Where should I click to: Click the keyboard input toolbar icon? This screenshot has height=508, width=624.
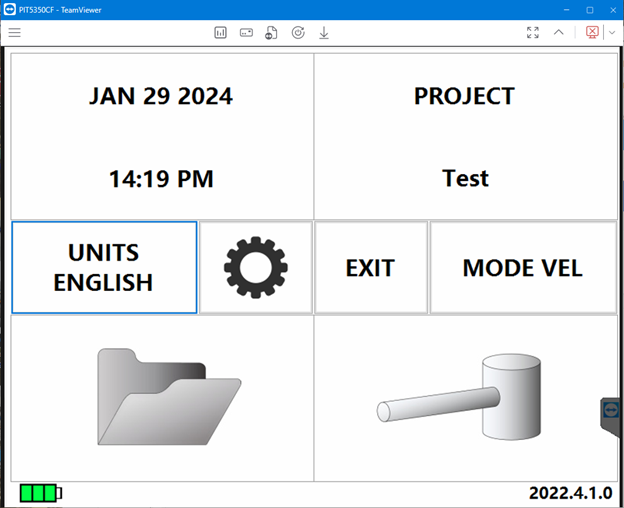point(246,32)
